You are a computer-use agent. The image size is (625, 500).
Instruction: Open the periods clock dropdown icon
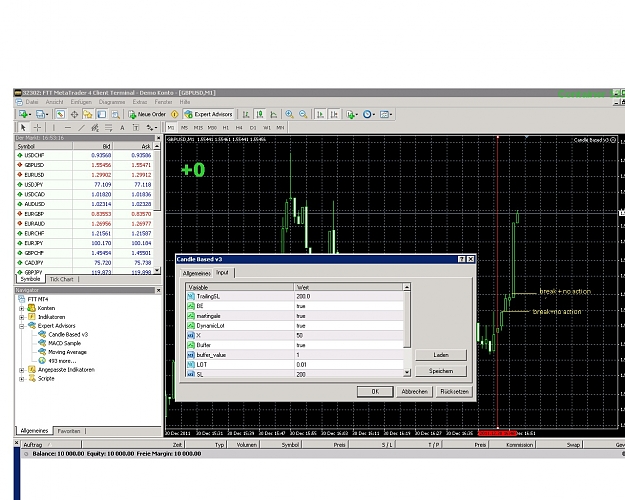click(x=368, y=114)
